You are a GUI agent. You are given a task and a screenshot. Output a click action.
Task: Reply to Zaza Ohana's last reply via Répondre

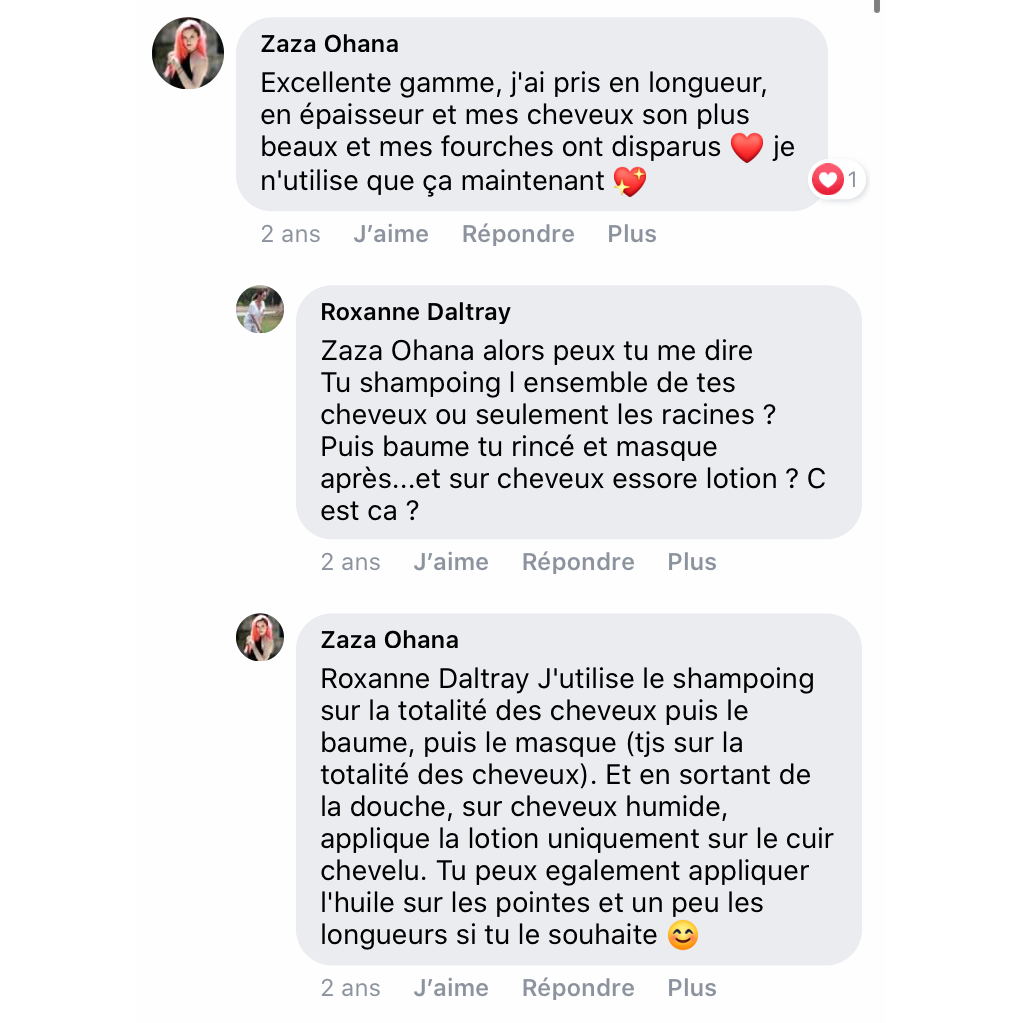pyautogui.click(x=578, y=988)
